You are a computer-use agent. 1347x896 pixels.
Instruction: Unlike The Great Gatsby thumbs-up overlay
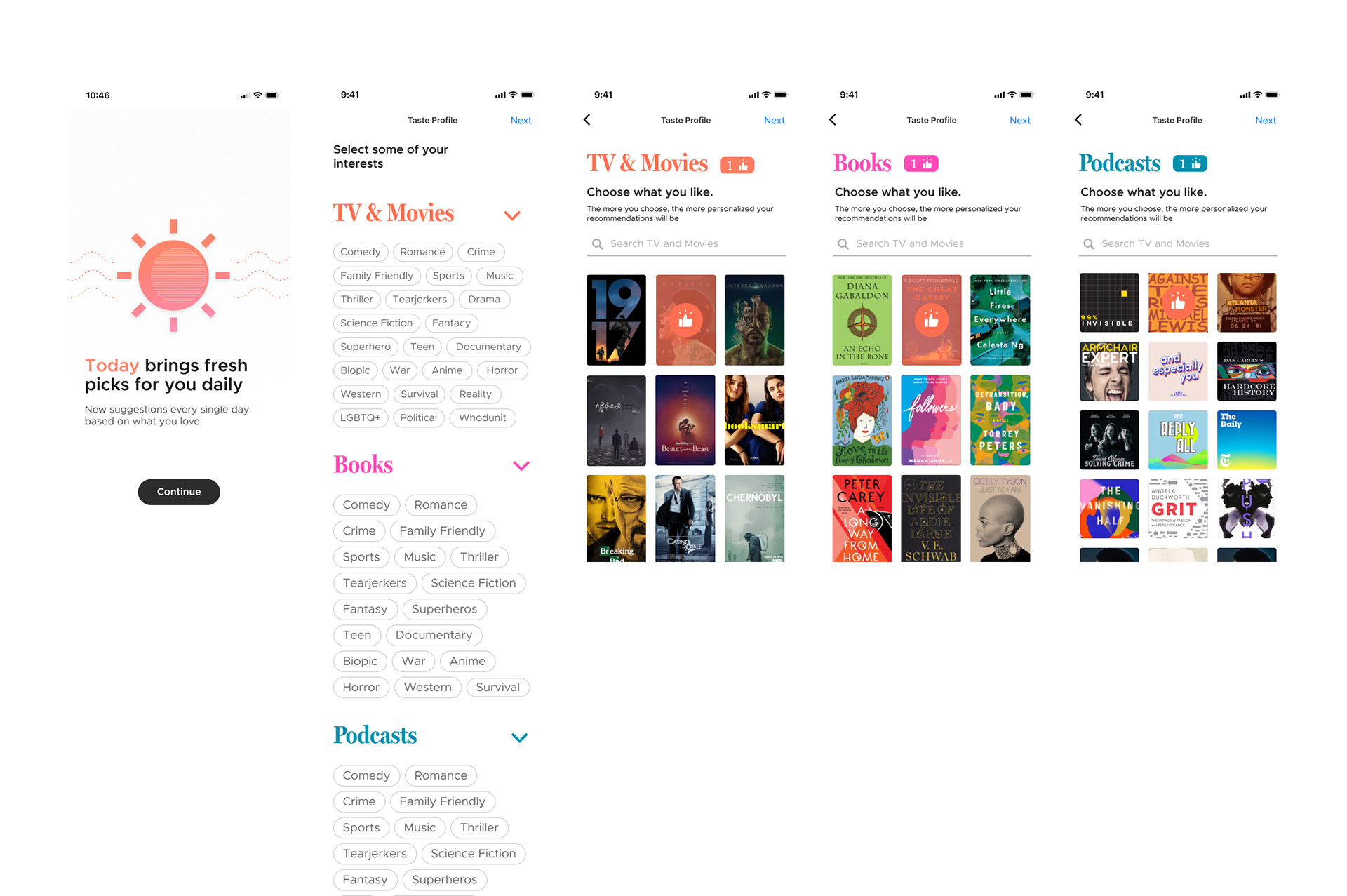click(x=931, y=320)
